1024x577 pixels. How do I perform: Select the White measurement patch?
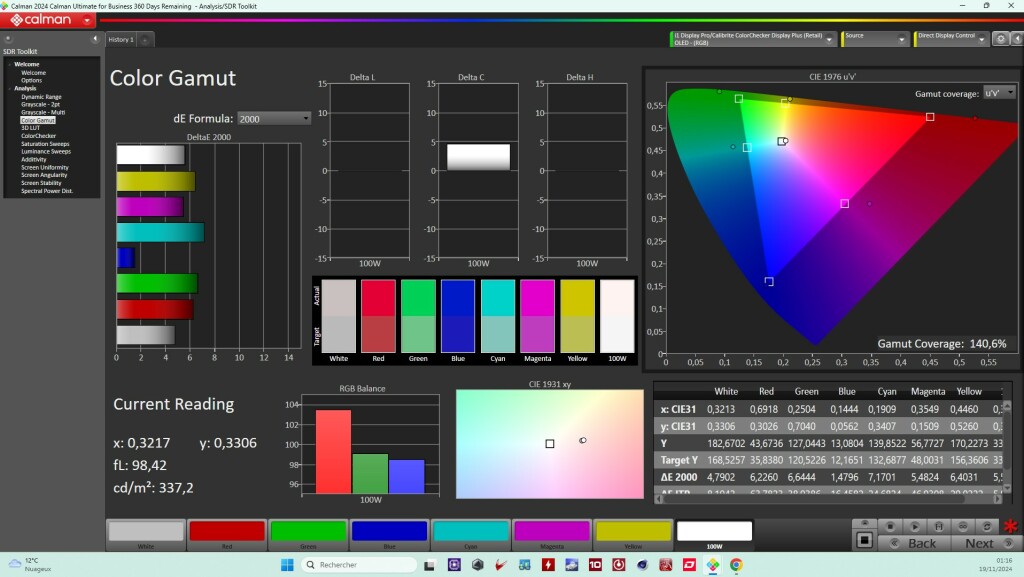[146, 535]
